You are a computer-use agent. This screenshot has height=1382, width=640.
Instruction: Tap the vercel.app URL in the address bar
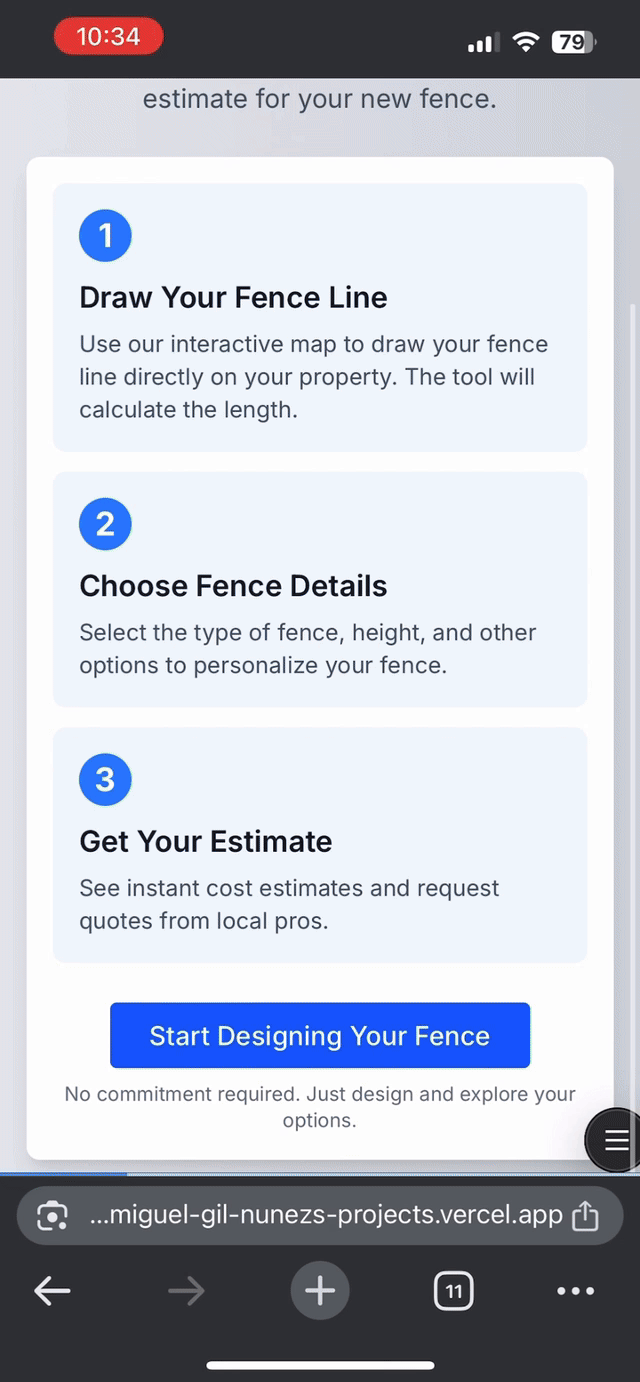click(x=326, y=1216)
